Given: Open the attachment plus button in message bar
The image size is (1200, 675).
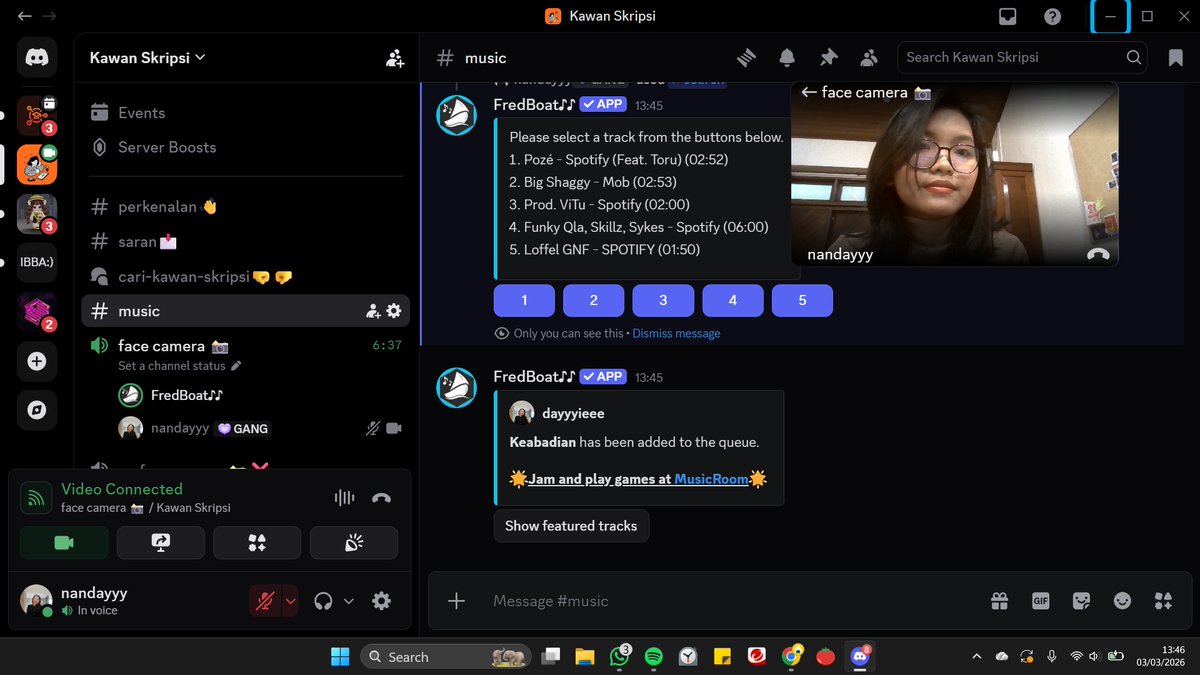Looking at the screenshot, I should pos(456,601).
